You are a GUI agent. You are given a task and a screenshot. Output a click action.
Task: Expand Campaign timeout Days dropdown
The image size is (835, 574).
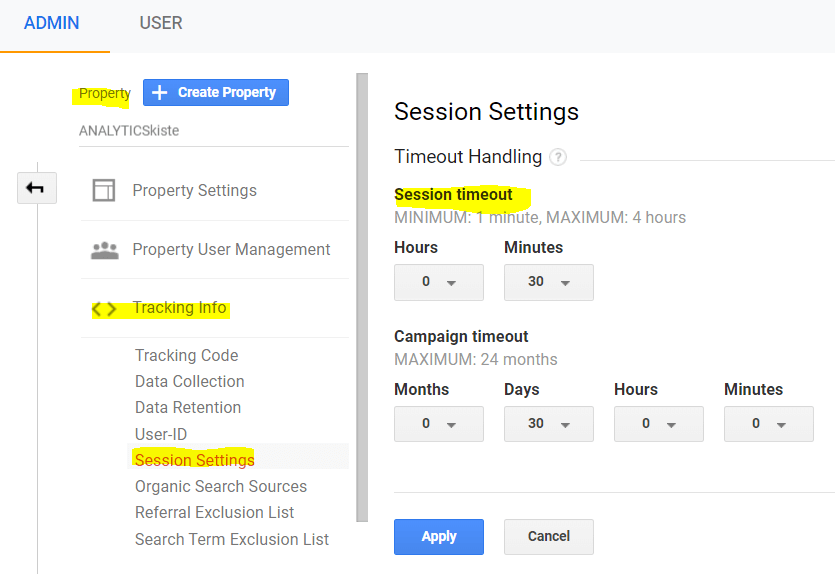click(548, 424)
